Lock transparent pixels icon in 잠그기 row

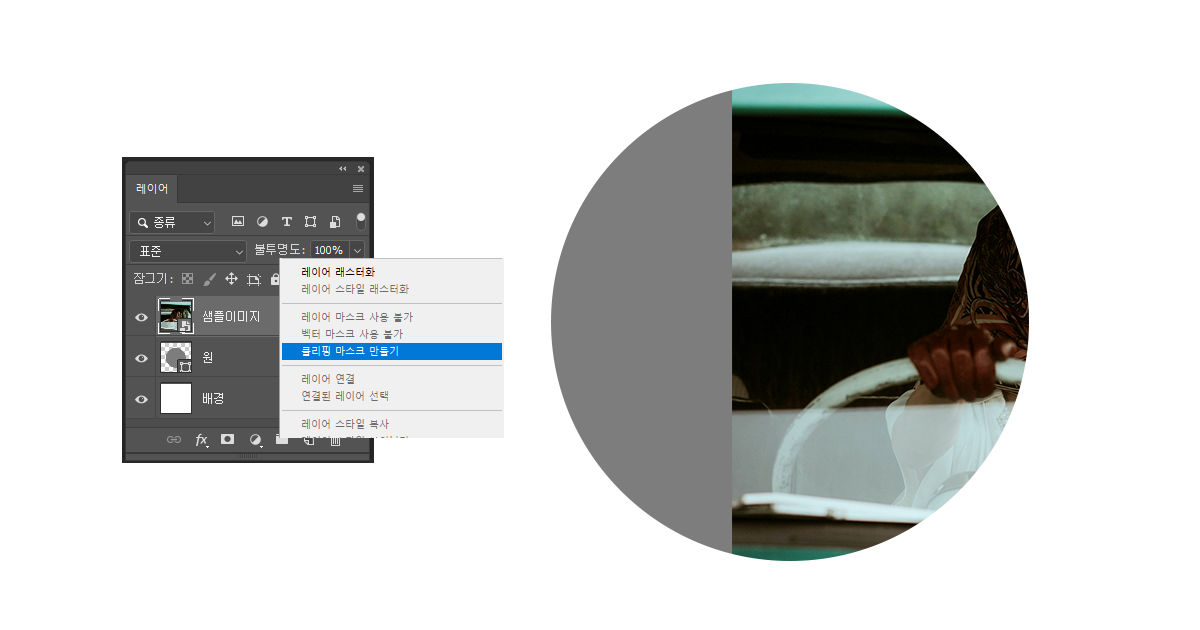pos(187,279)
